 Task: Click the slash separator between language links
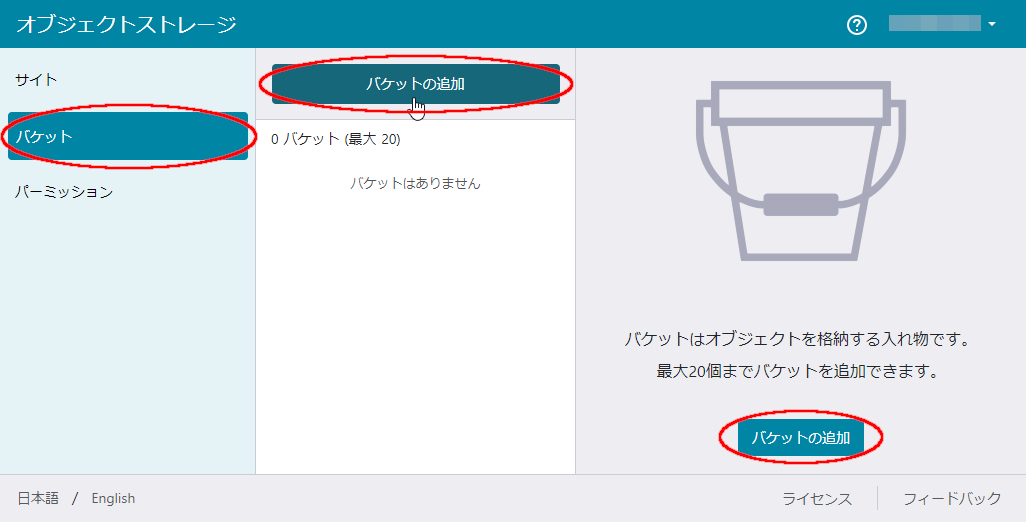point(75,498)
